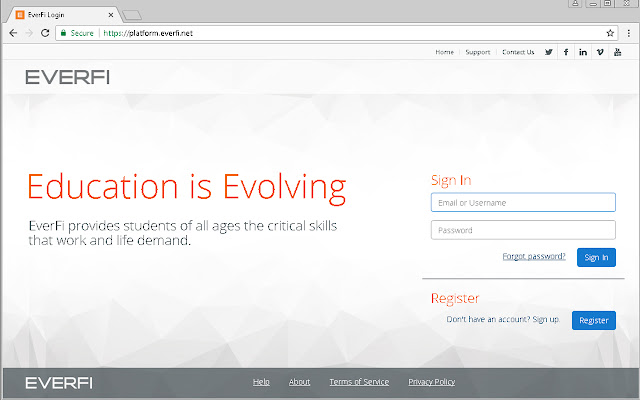Open the Help footer link
640x400 pixels.
[261, 382]
